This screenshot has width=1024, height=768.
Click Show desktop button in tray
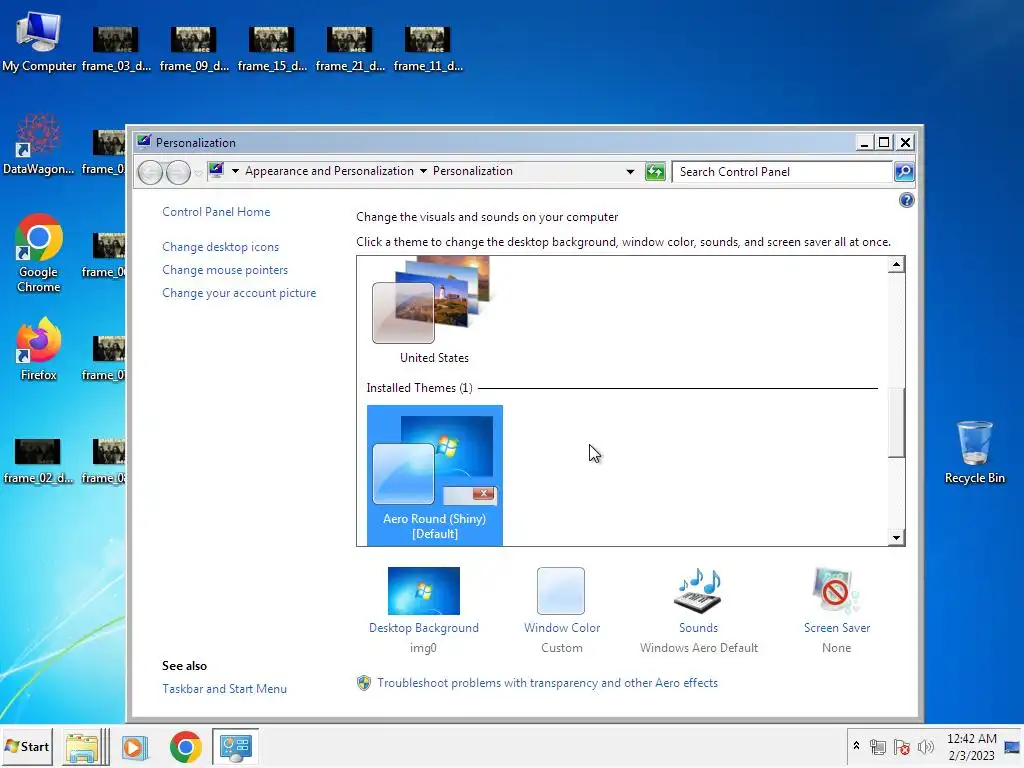(x=1013, y=747)
